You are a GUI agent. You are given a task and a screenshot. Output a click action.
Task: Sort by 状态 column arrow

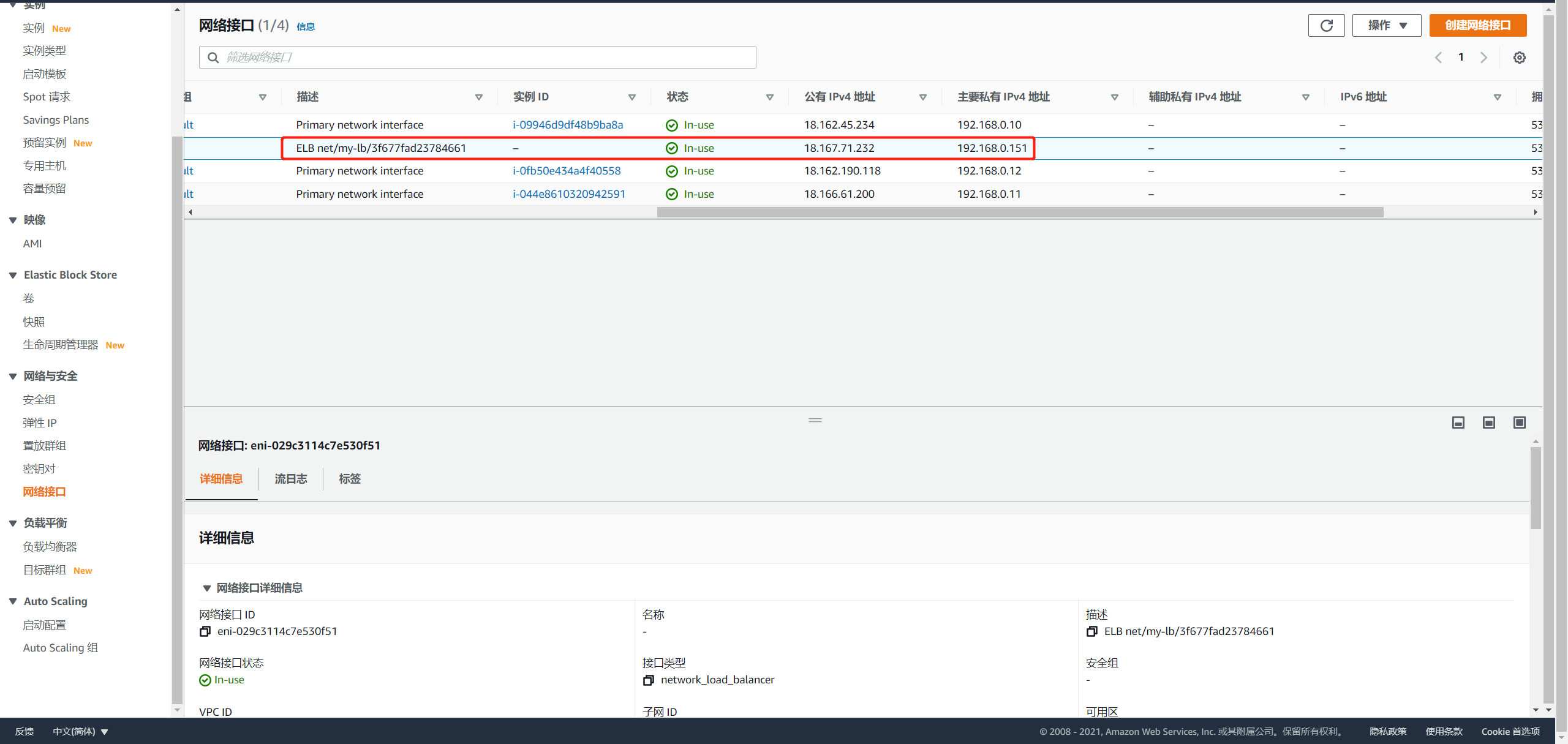pos(770,97)
